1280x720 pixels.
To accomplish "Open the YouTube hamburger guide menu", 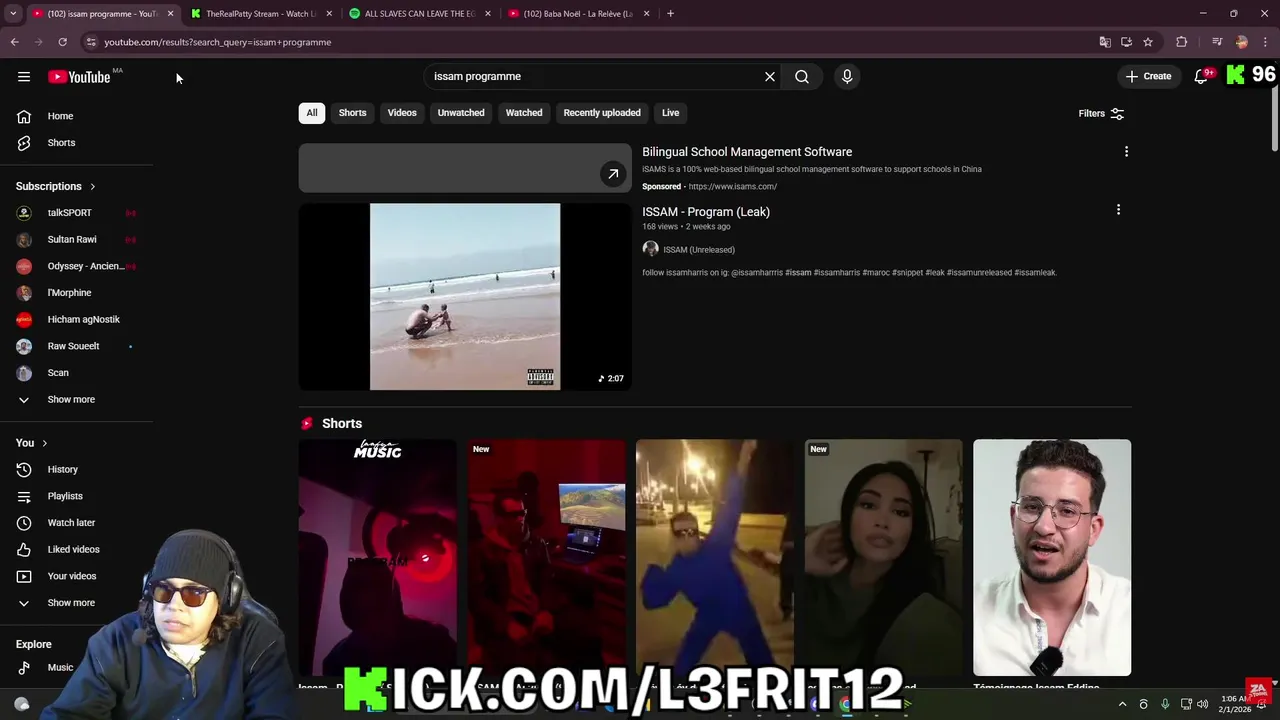I will [24, 77].
